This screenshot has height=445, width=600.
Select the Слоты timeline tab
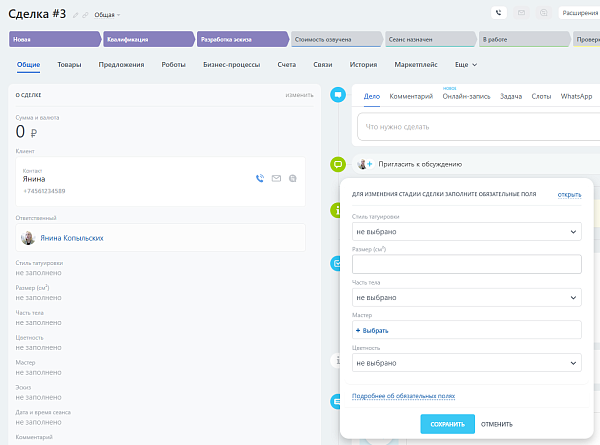click(541, 96)
